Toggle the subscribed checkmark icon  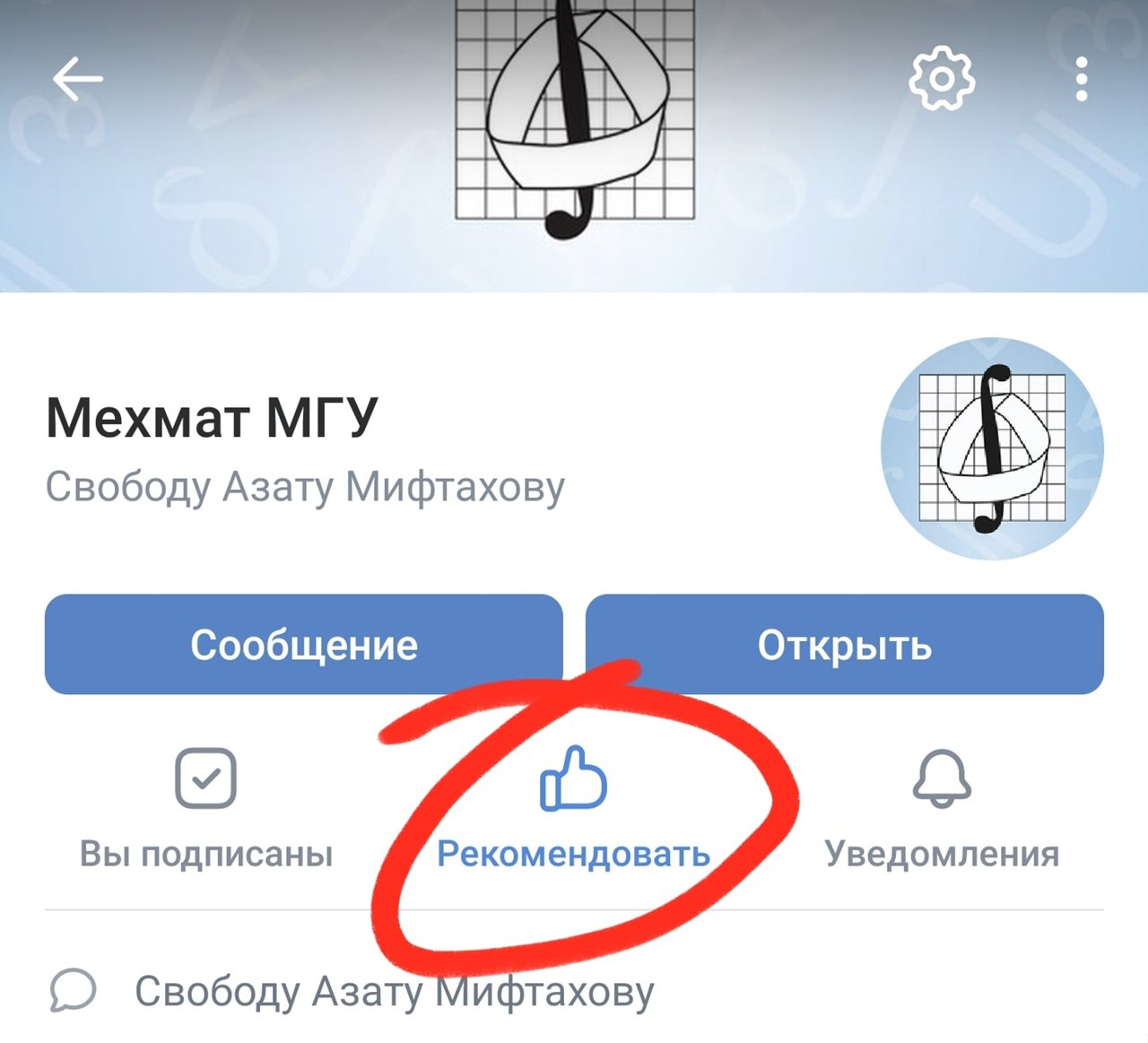(x=205, y=778)
